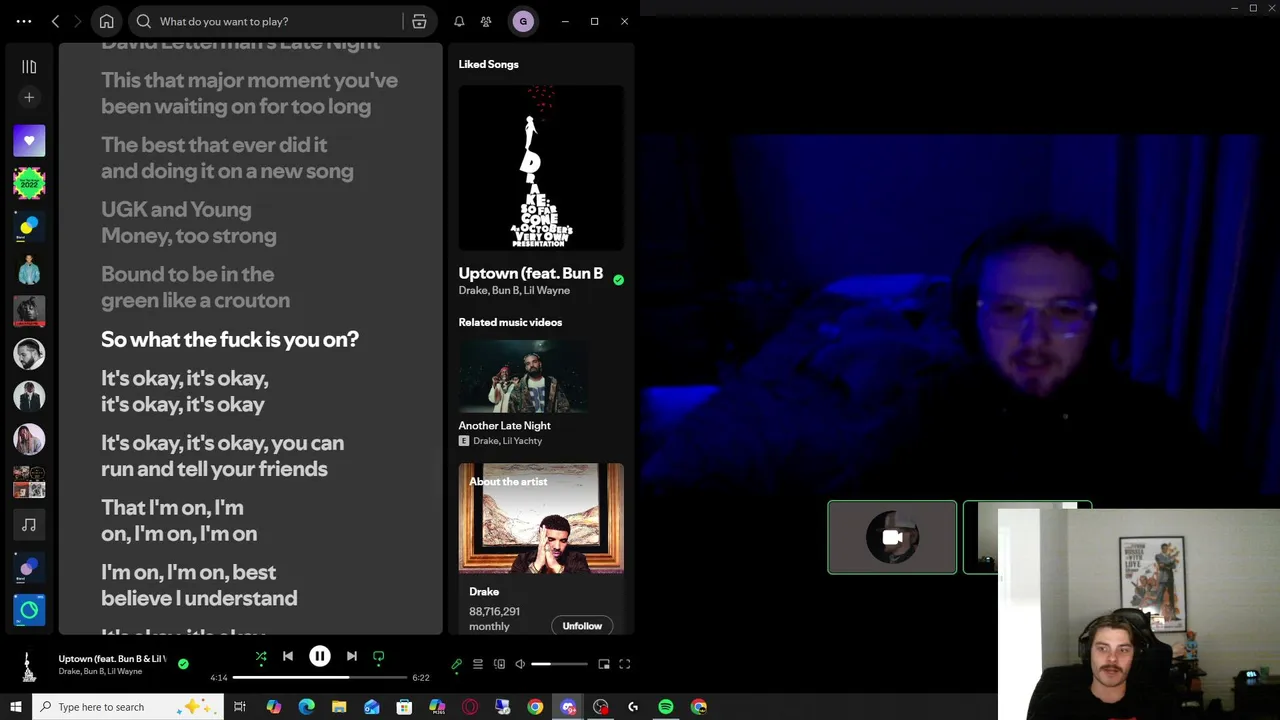Seek on the song progress bar
The width and height of the screenshot is (1280, 720).
(320, 678)
